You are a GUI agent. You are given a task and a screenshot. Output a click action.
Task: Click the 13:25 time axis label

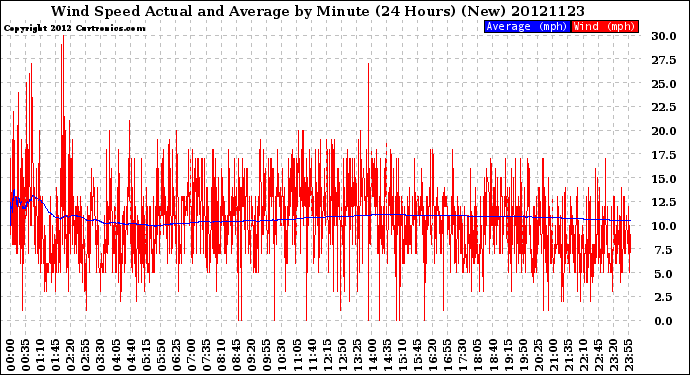pyautogui.click(x=357, y=355)
